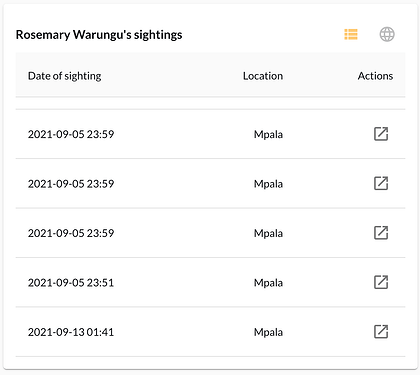This screenshot has height=375, width=420.
Task: Select the first 2021-09-05 23:59 date cell
Action: coord(71,134)
